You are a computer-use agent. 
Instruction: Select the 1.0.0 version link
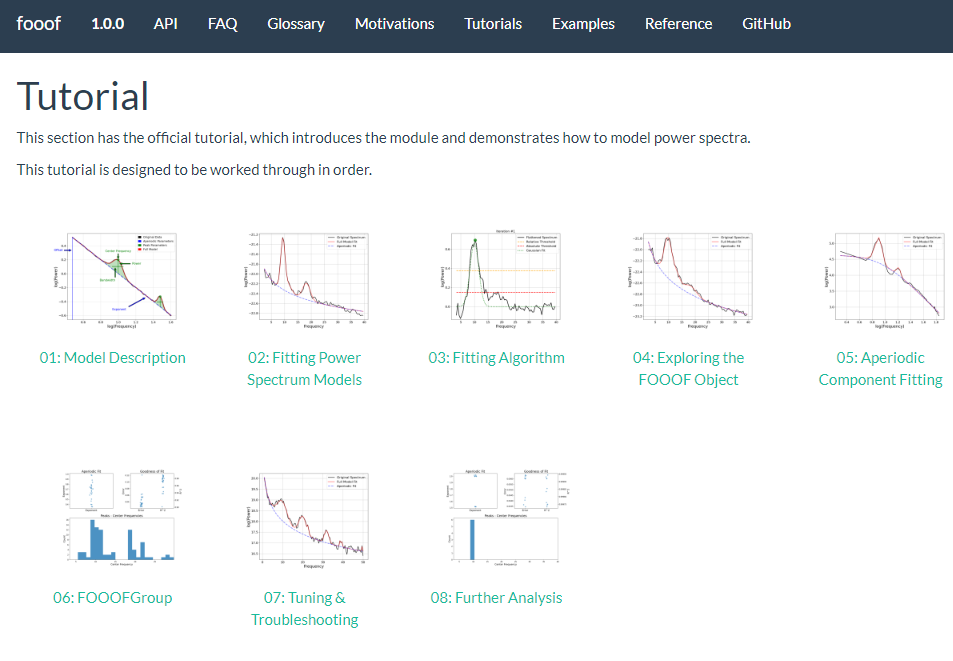[107, 24]
